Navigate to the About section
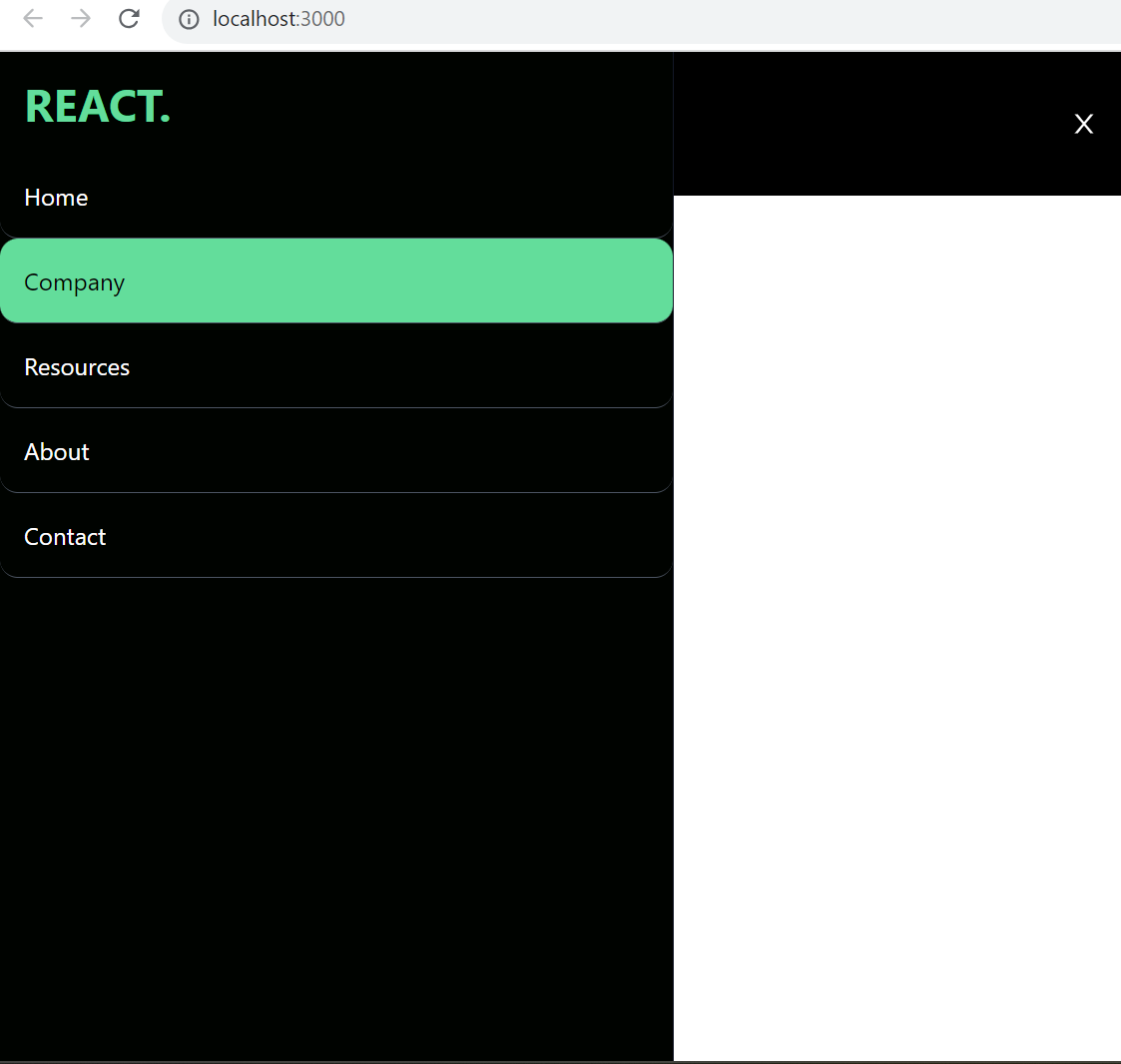The image size is (1121, 1064). tap(56, 451)
